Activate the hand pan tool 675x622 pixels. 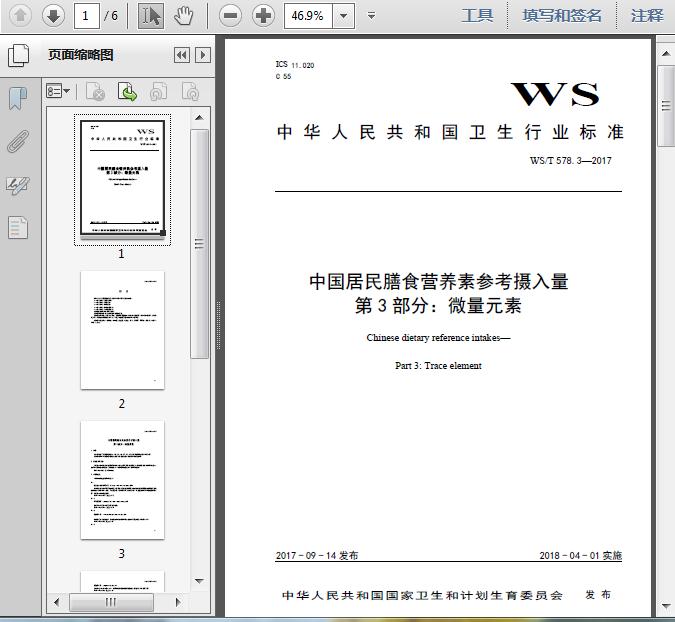pyautogui.click(x=183, y=15)
